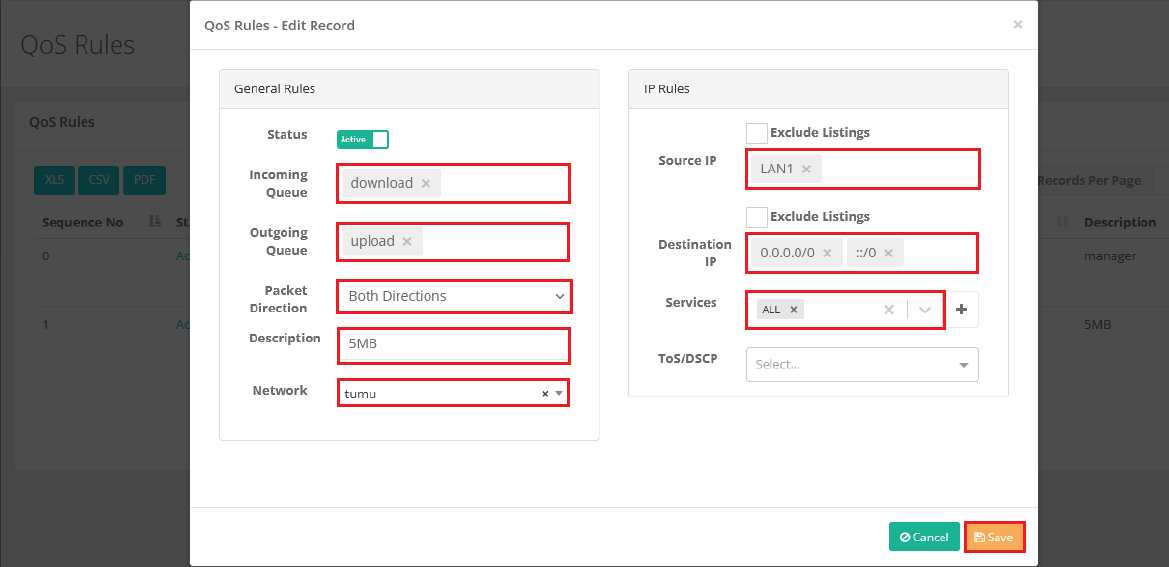1169x567 pixels.
Task: Expand the Network dropdown arrow
Action: click(x=559, y=394)
